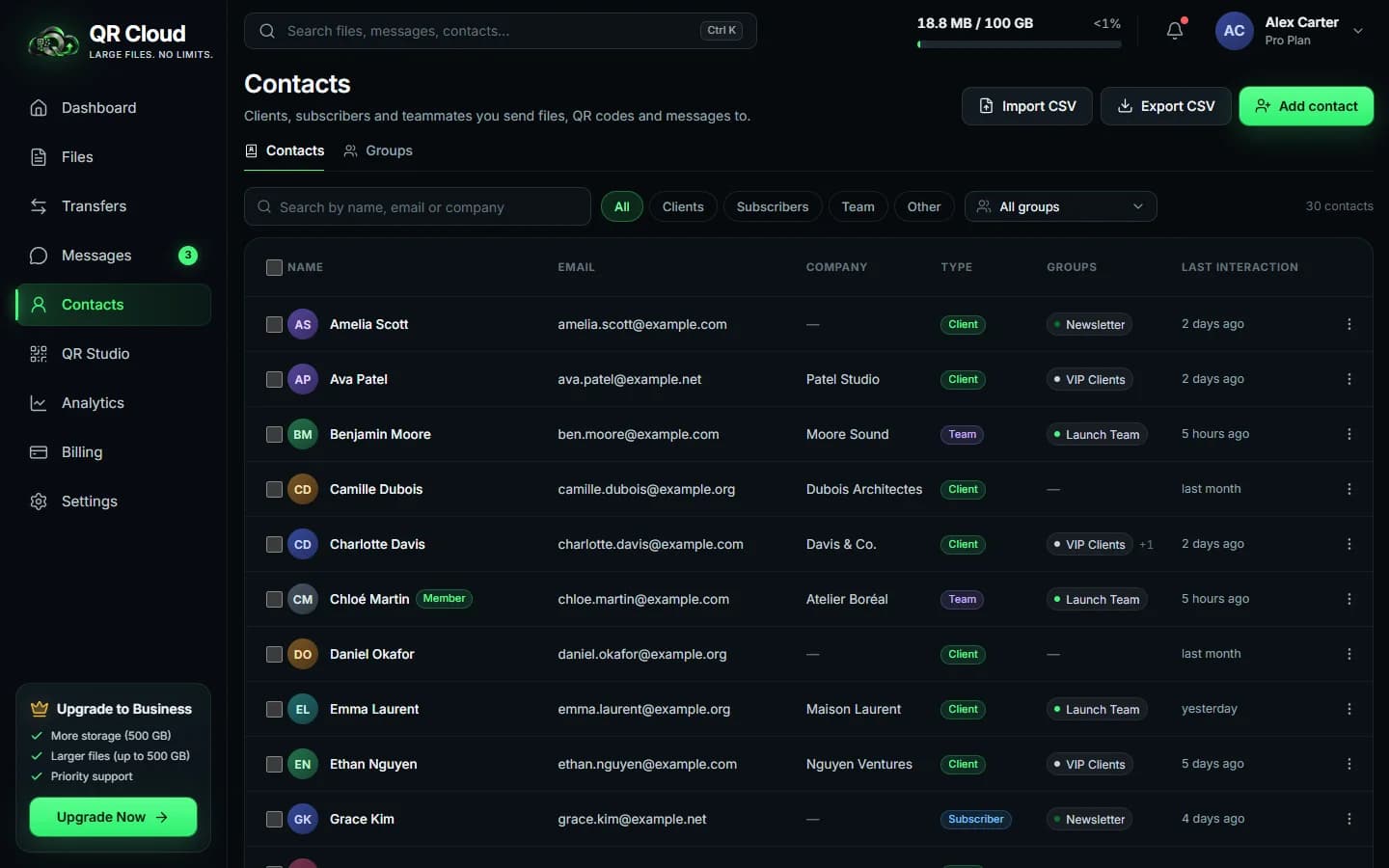Open row actions menu for Benjamin Moore
1389x868 pixels.
click(1349, 434)
